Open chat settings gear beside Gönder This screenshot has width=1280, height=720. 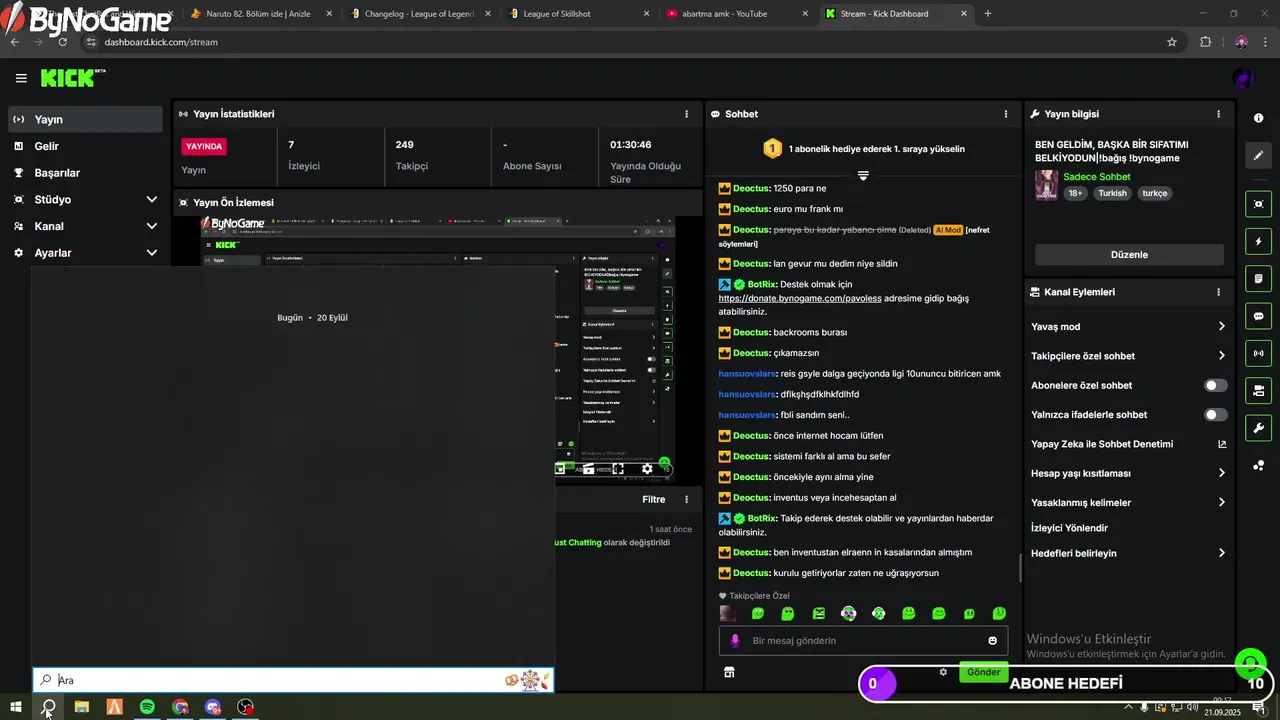click(x=943, y=672)
